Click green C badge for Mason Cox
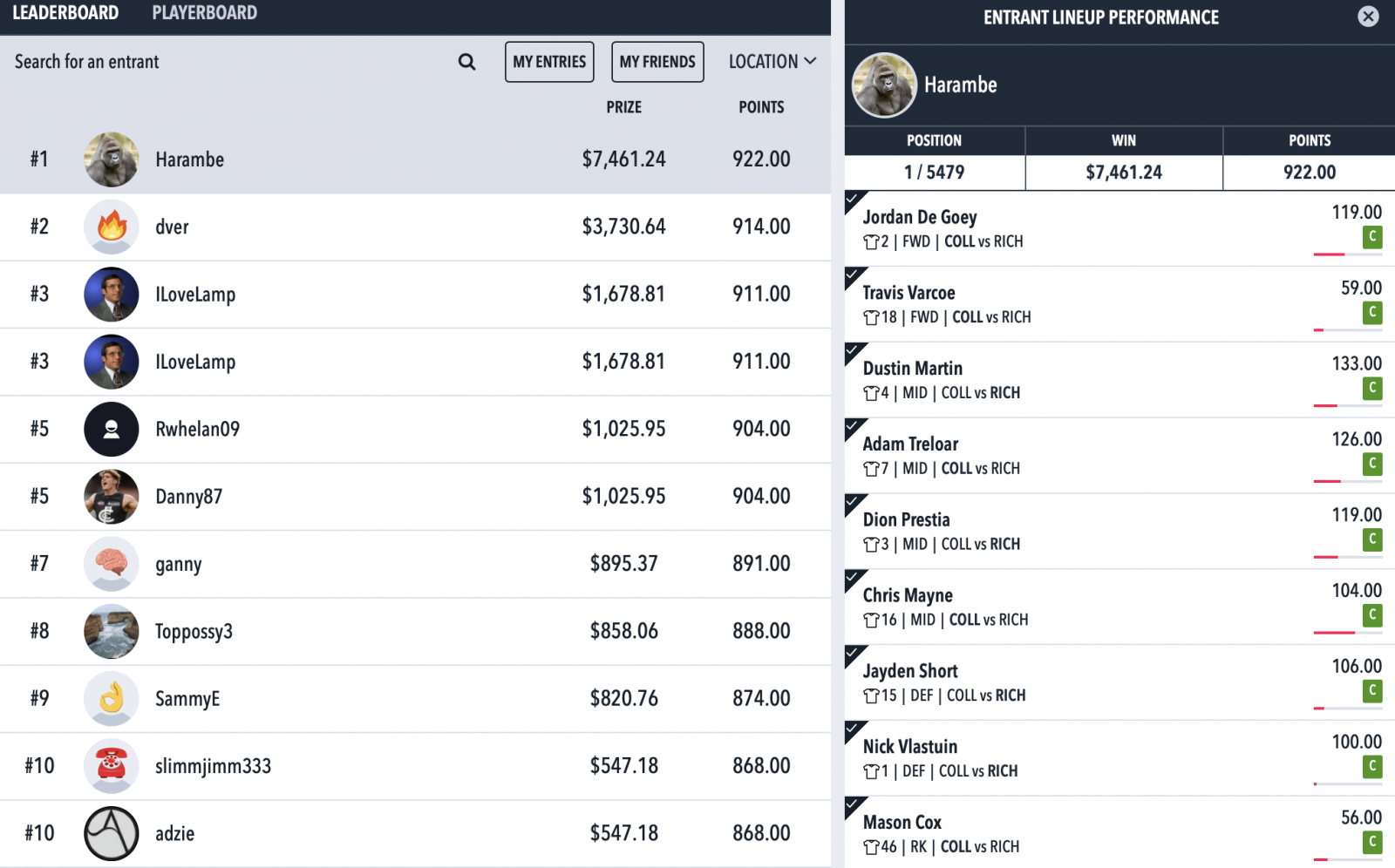 pyautogui.click(x=1372, y=843)
